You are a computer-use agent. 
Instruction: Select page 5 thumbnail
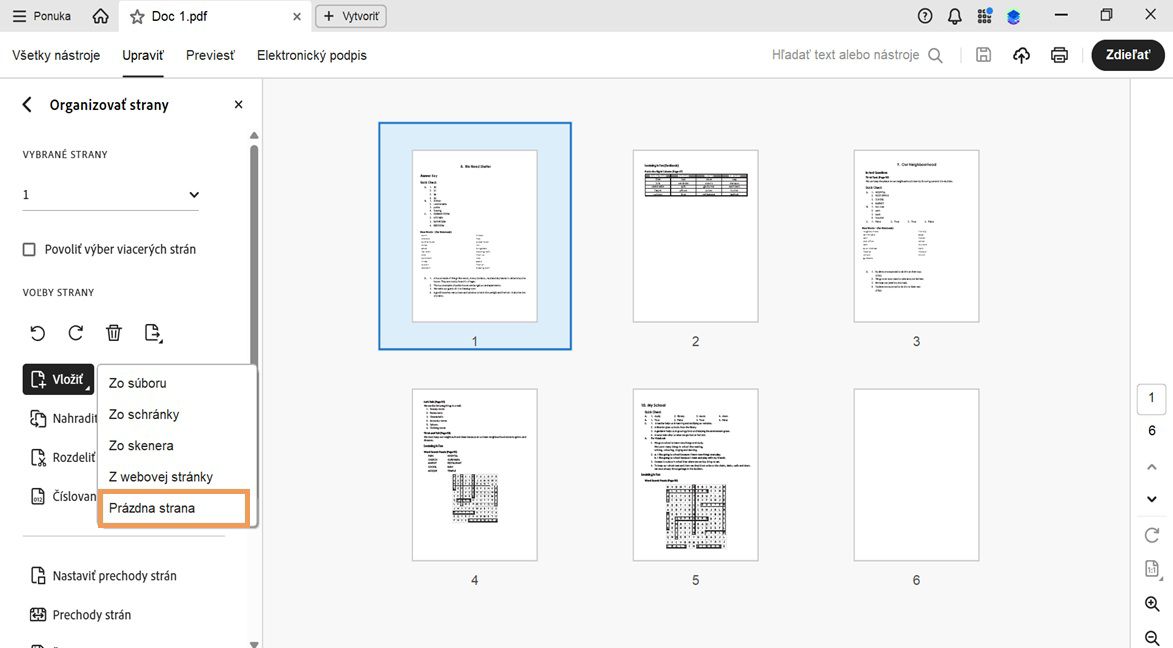click(x=696, y=474)
